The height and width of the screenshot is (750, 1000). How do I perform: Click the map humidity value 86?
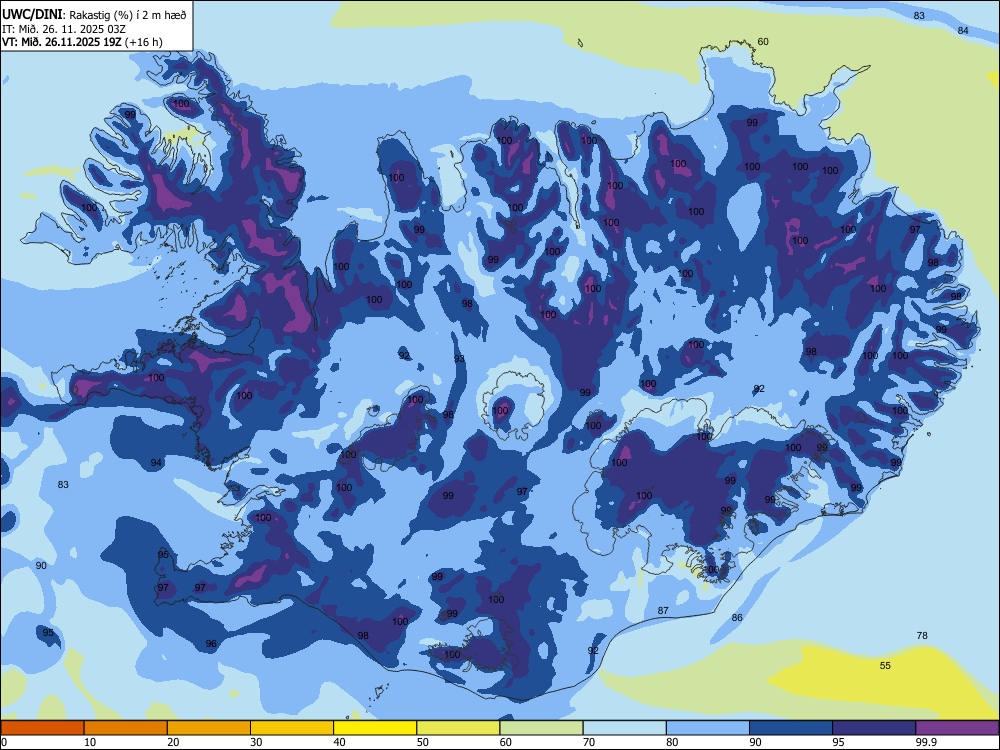[737, 618]
